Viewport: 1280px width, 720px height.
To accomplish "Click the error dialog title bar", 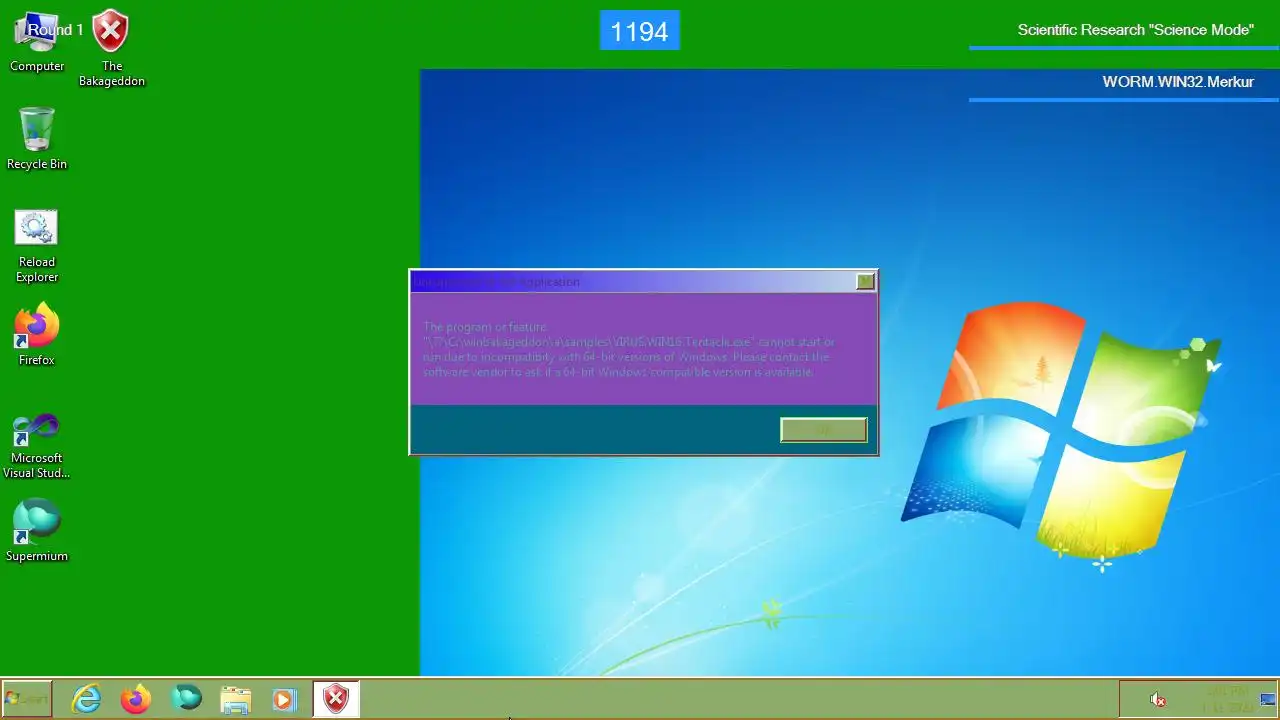I will [x=634, y=282].
